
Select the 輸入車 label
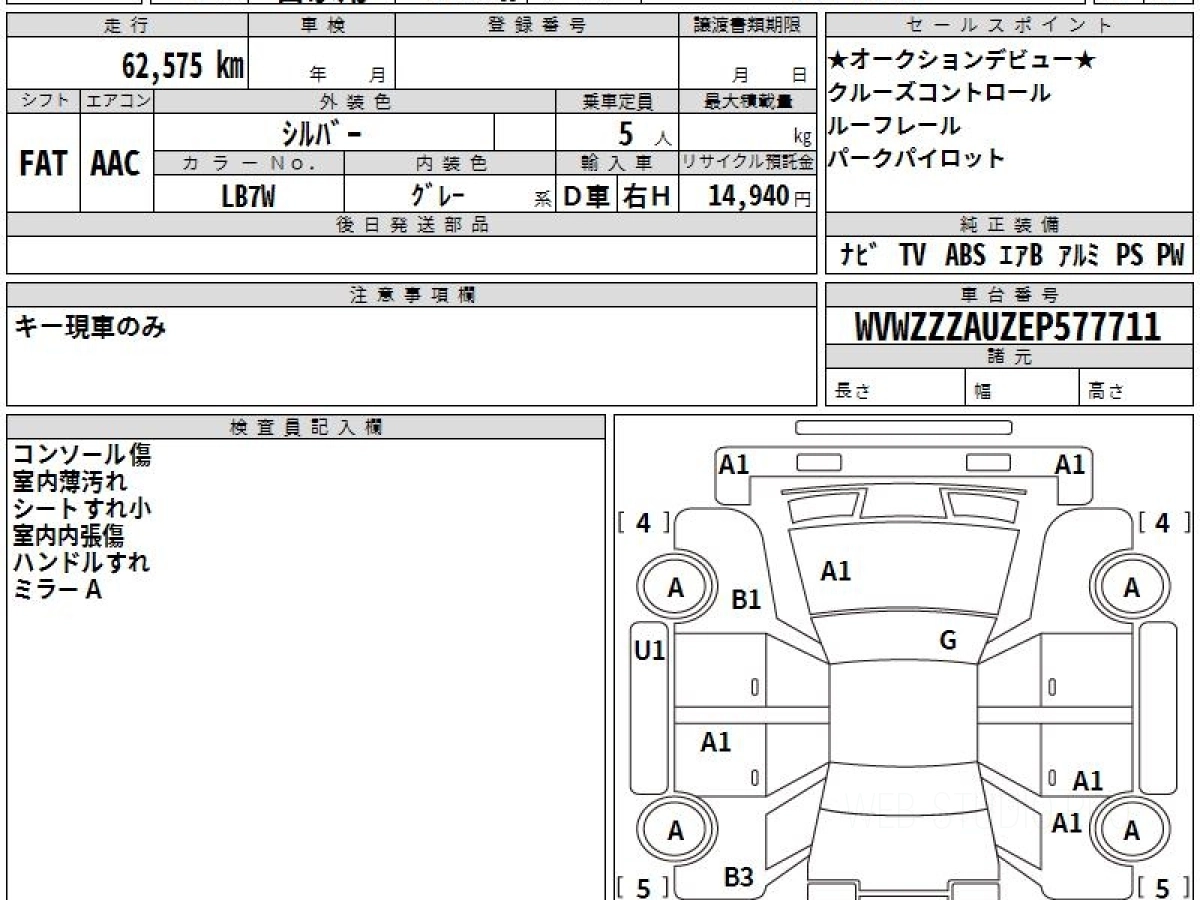(617, 163)
